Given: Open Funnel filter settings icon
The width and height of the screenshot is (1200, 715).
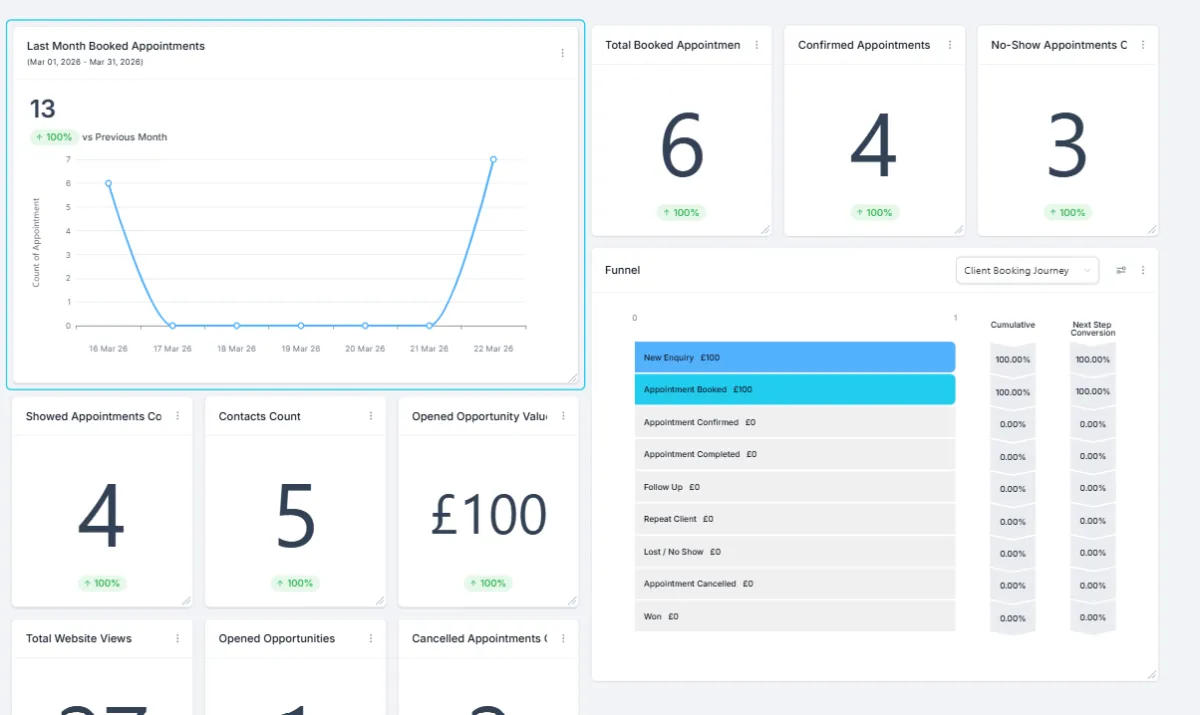Looking at the screenshot, I should [1121, 270].
